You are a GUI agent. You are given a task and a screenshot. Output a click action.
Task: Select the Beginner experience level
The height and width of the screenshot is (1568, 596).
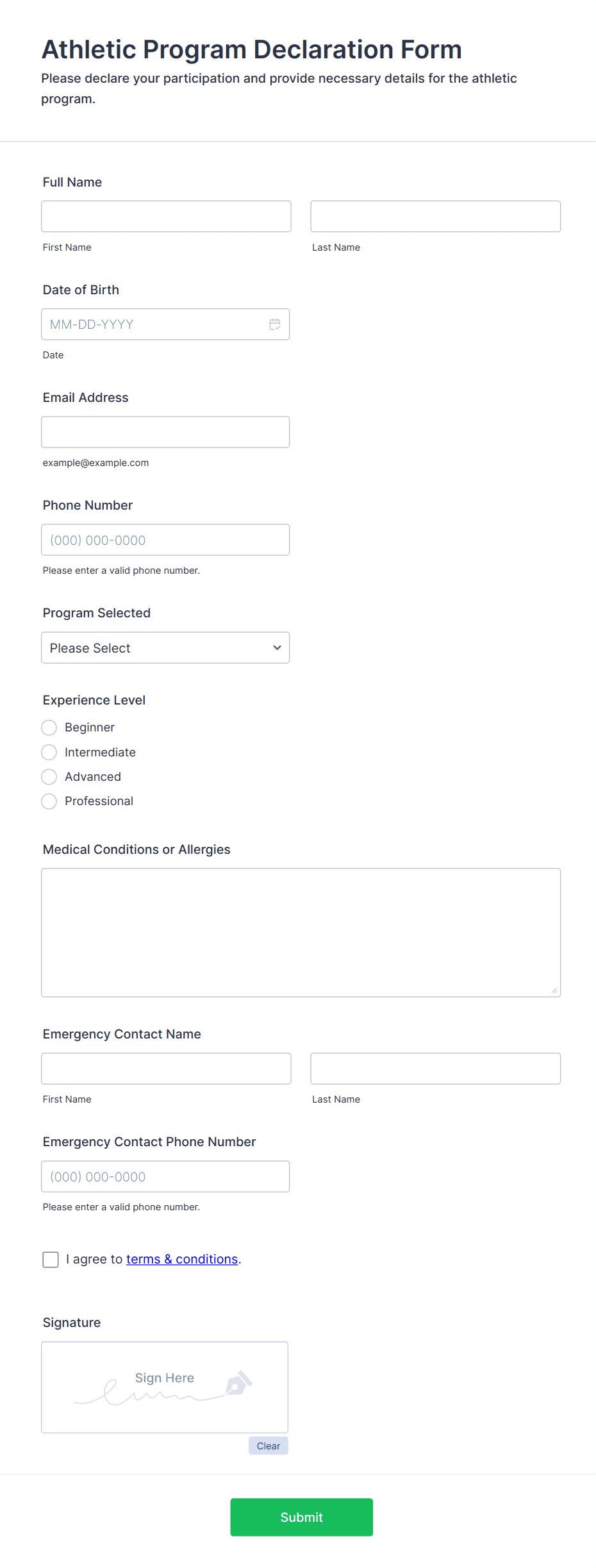pos(49,728)
